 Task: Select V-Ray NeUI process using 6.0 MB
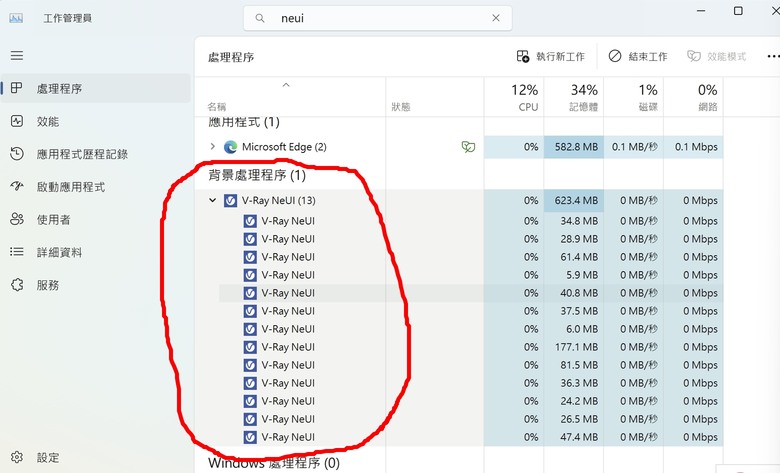click(471, 329)
